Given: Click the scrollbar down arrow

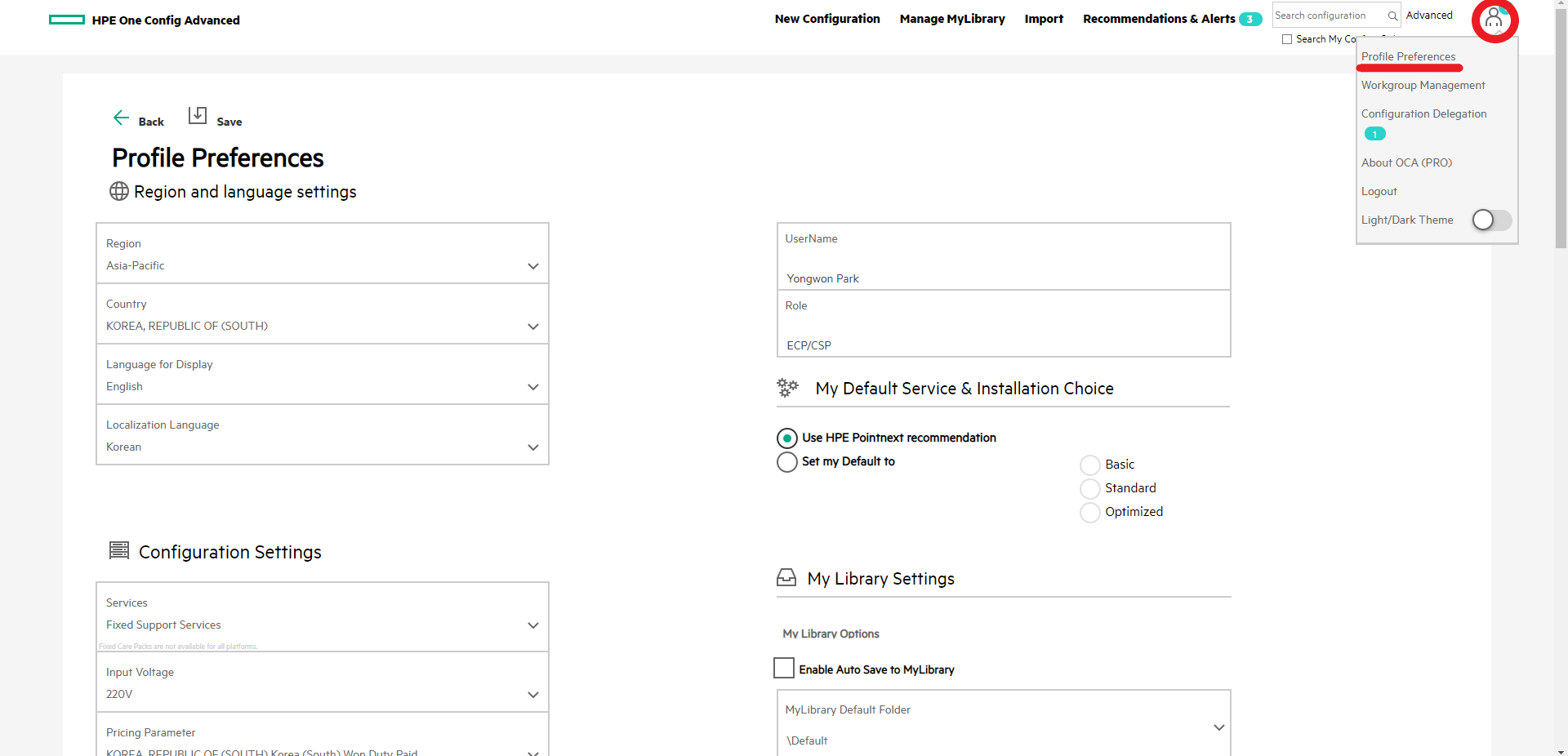Looking at the screenshot, I should (1561, 750).
